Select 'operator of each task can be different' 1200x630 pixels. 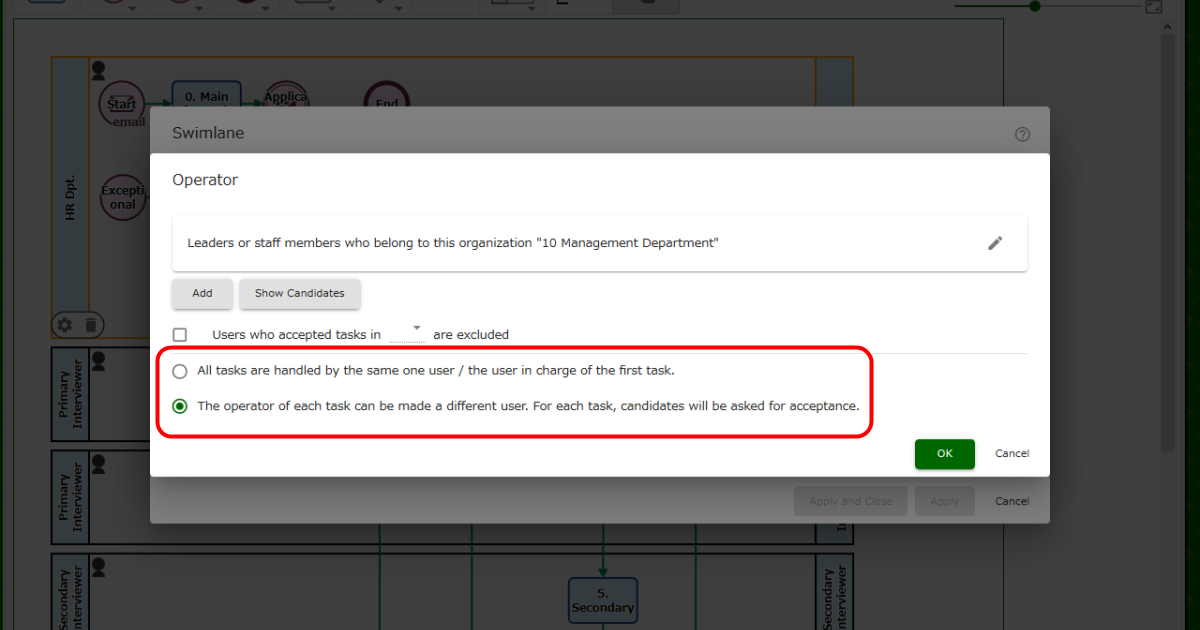pos(180,406)
